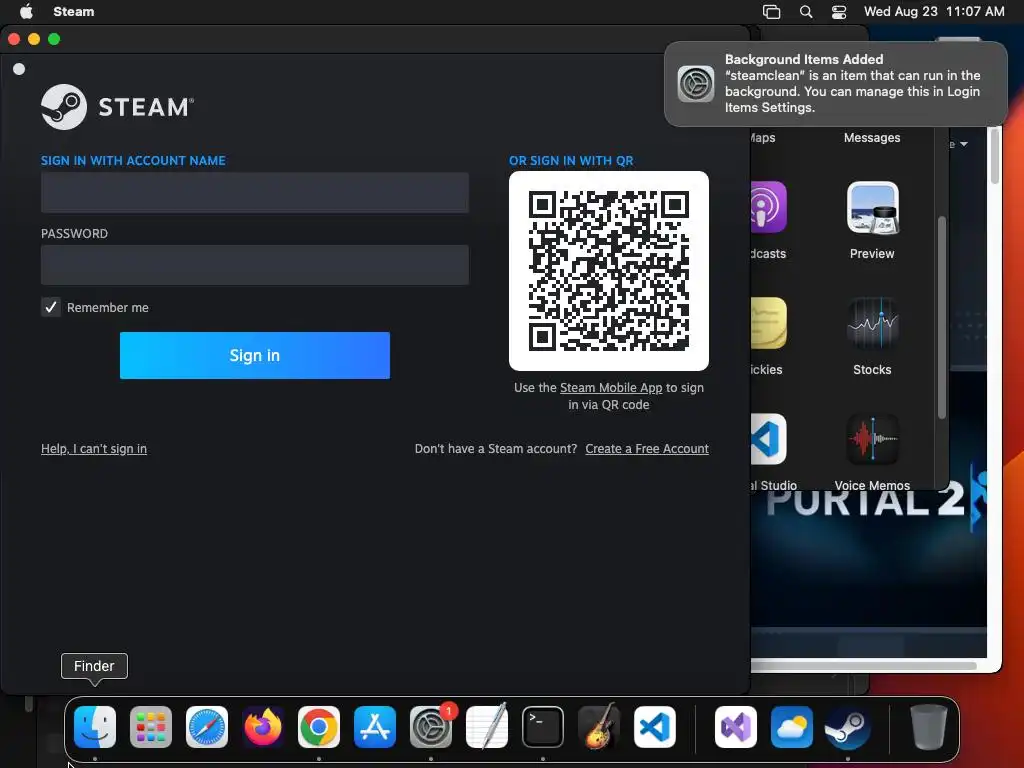1024x768 pixels.
Task: Launch Terminal from the Dock
Action: [543, 727]
